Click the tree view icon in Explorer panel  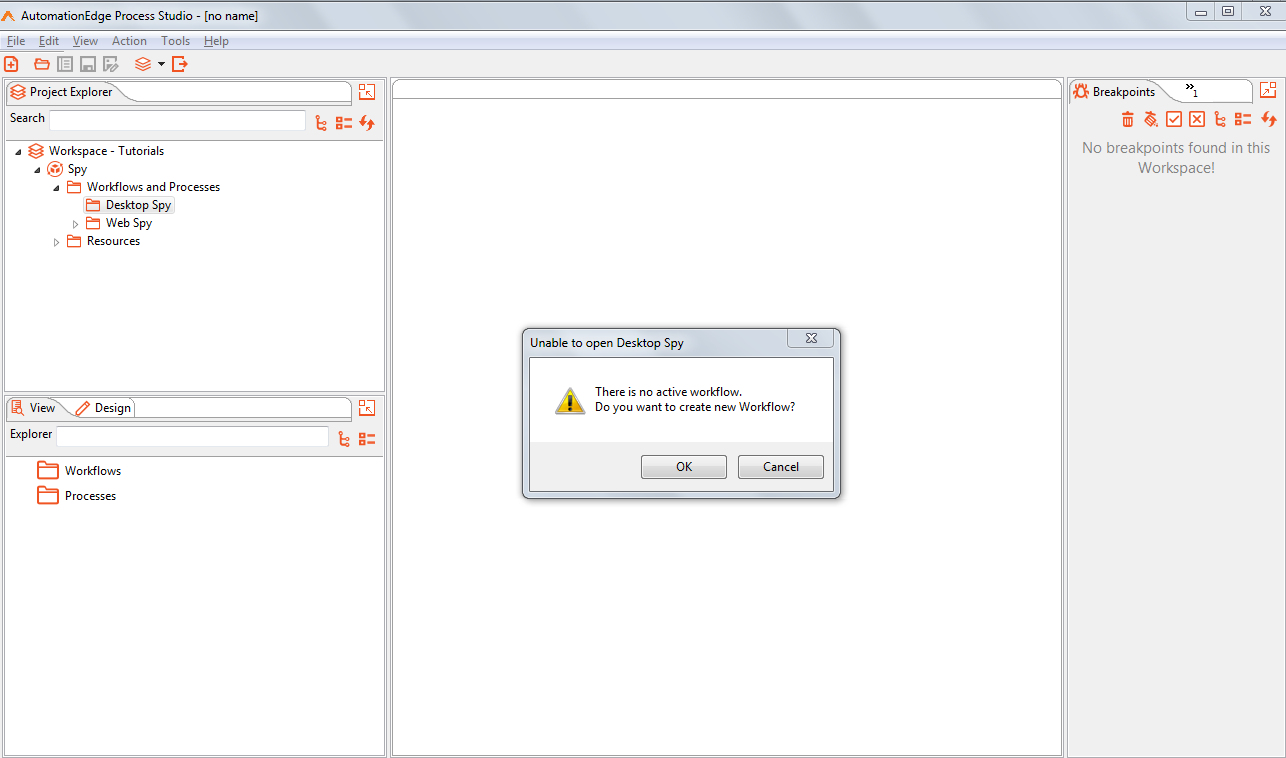(344, 439)
